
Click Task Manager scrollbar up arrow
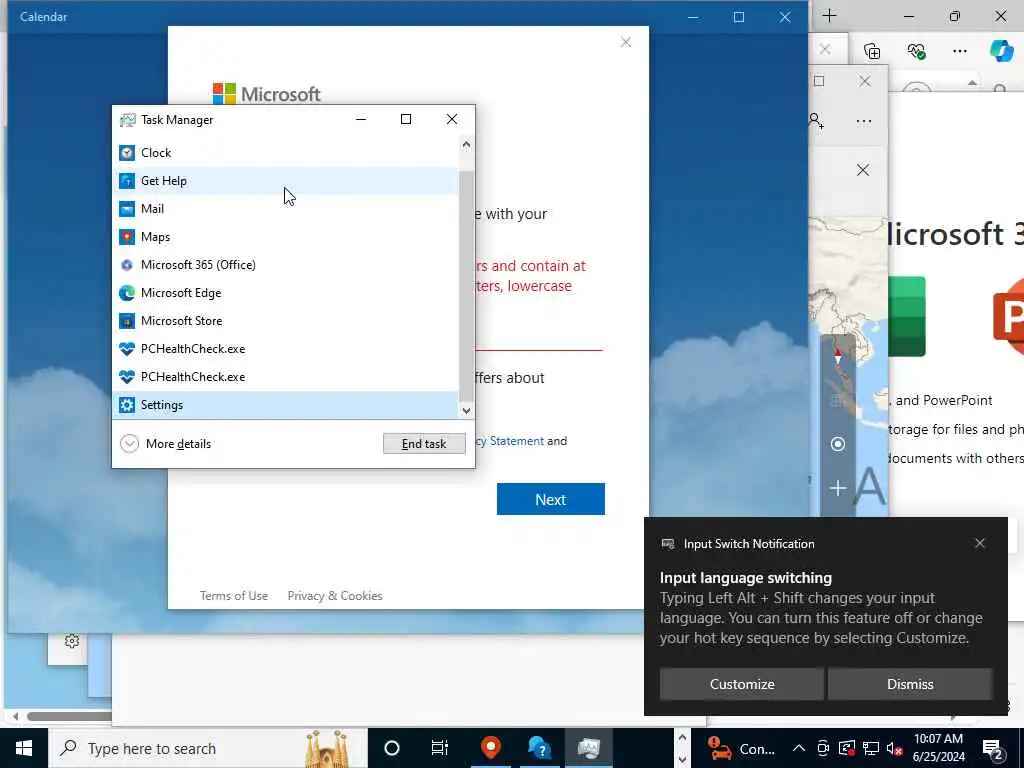point(466,145)
